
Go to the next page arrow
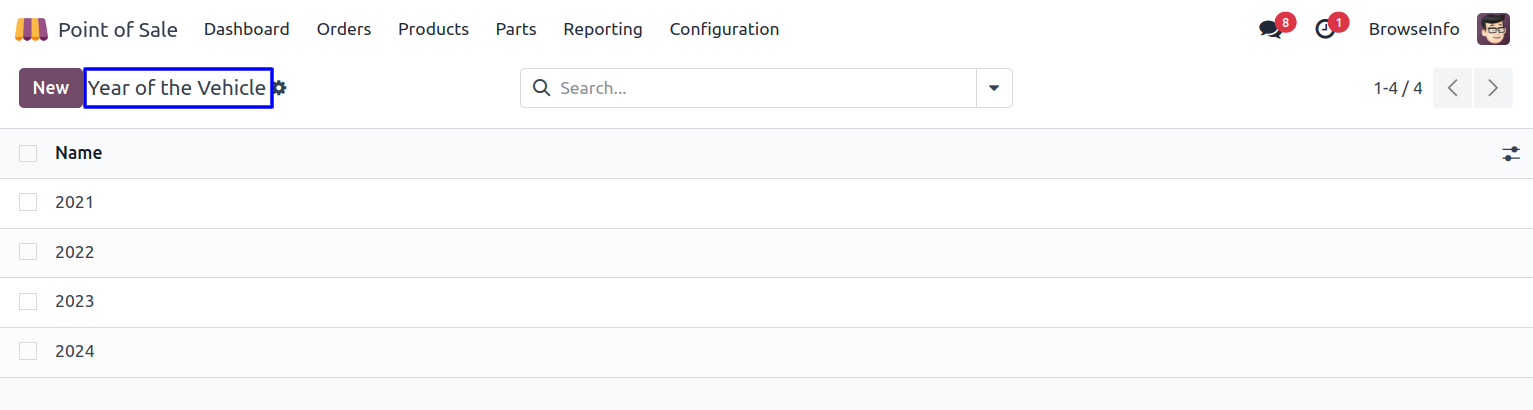tap(1492, 88)
